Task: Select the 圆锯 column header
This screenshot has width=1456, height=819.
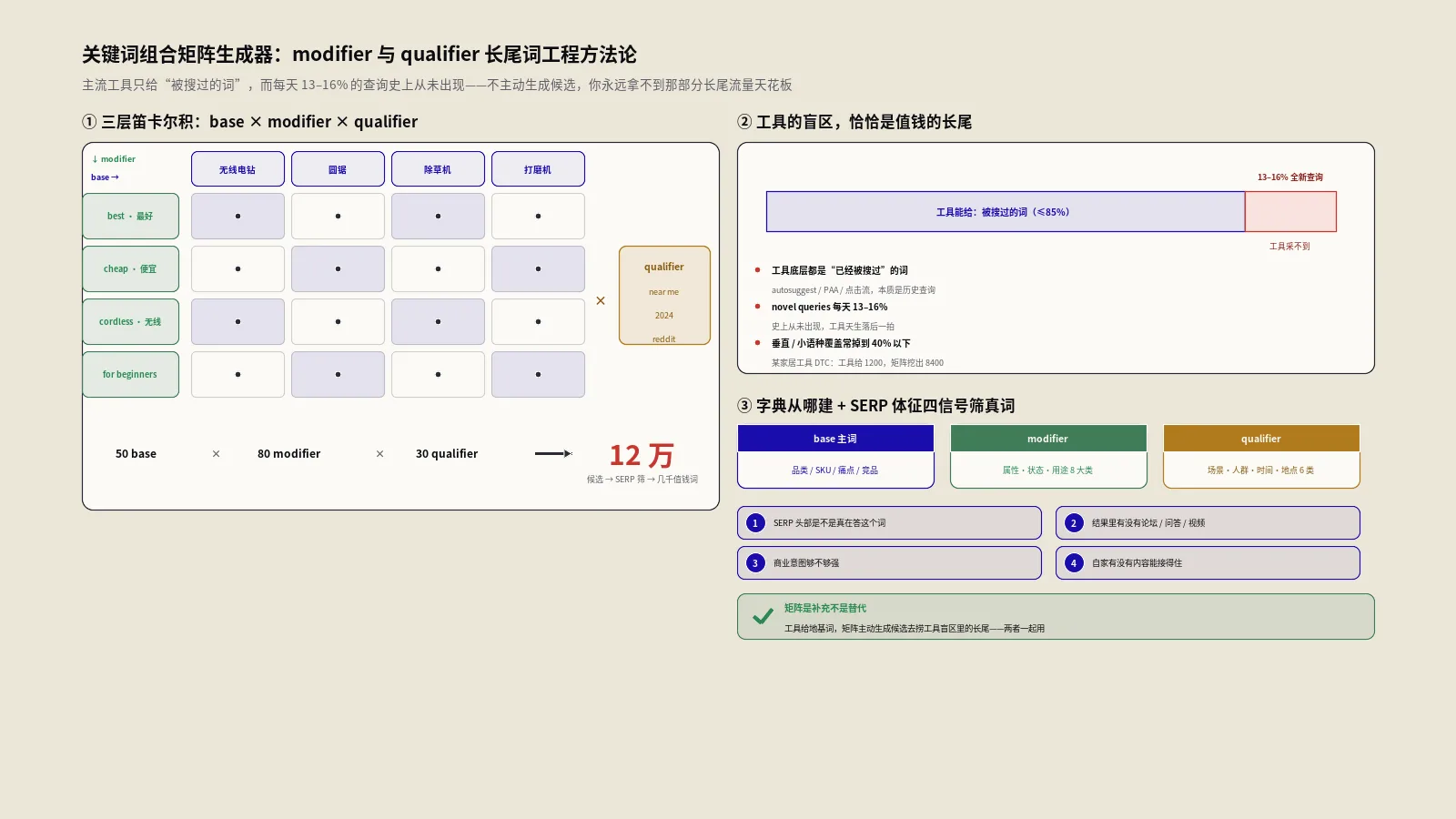Action: point(338,169)
